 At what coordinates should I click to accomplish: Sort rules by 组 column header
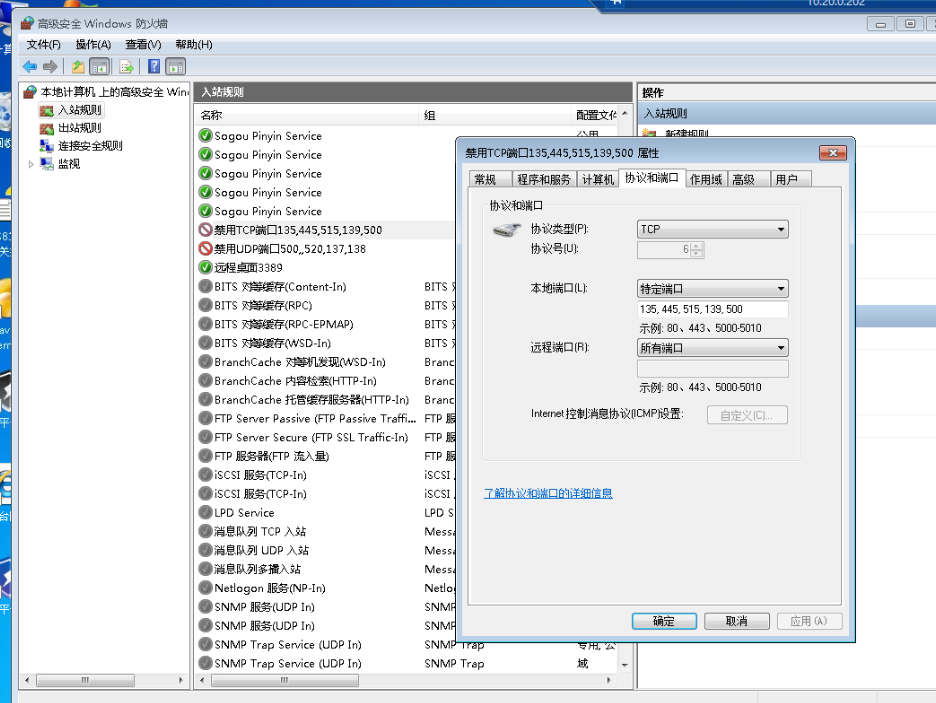point(495,115)
